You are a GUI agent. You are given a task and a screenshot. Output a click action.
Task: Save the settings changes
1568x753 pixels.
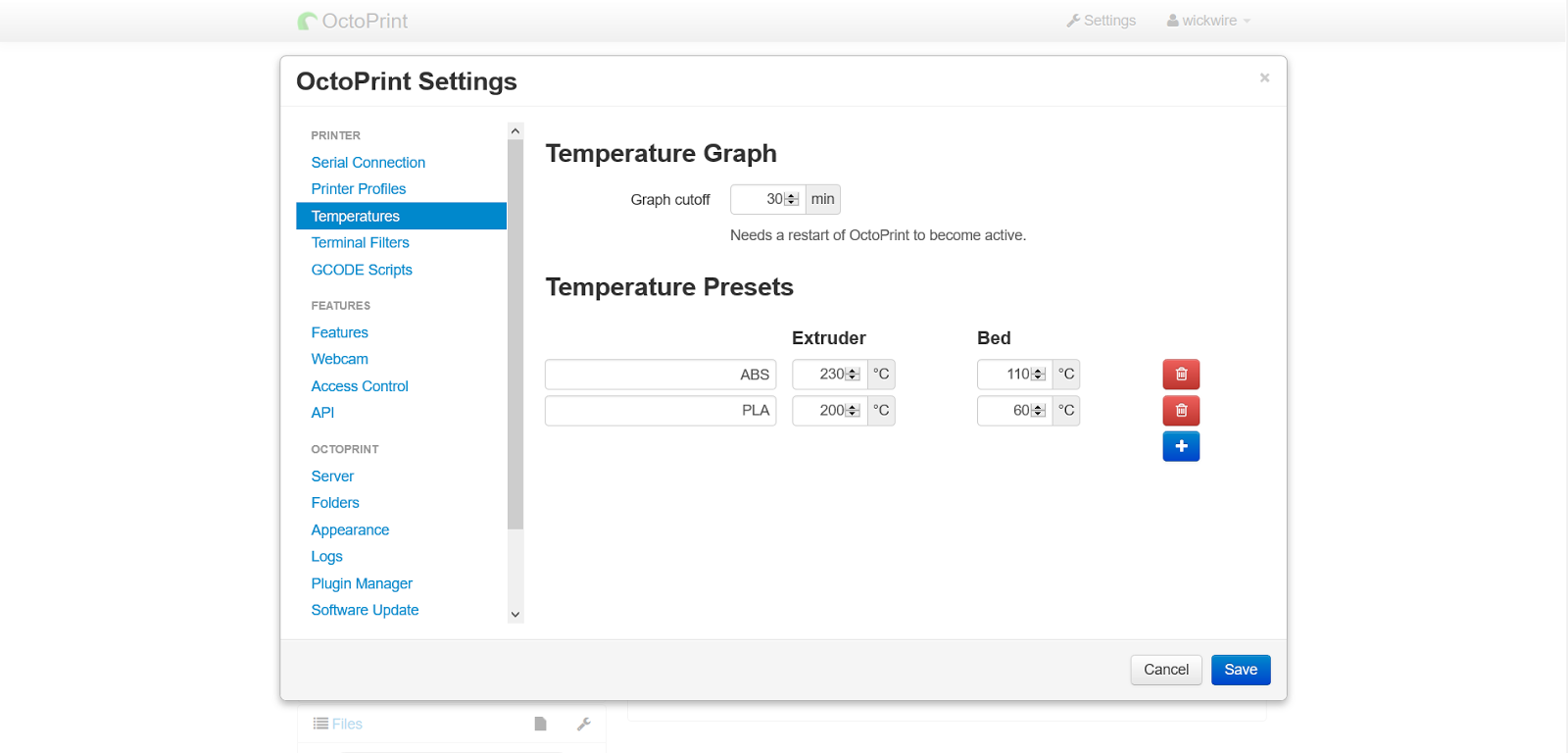1241,670
